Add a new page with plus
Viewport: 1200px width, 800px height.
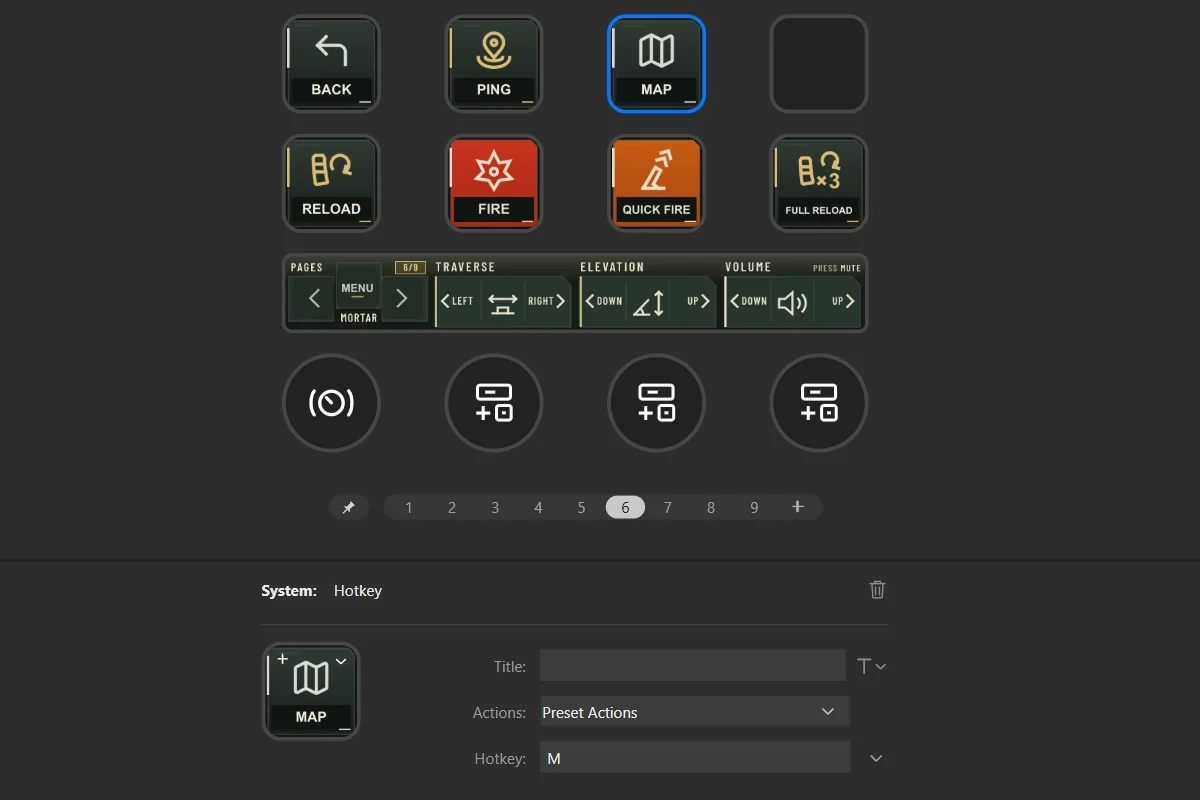coord(798,507)
